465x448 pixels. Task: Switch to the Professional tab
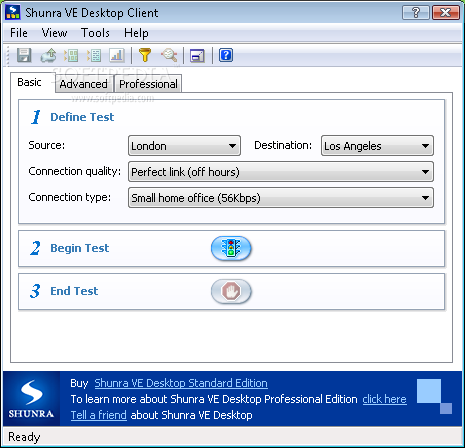pyautogui.click(x=148, y=84)
